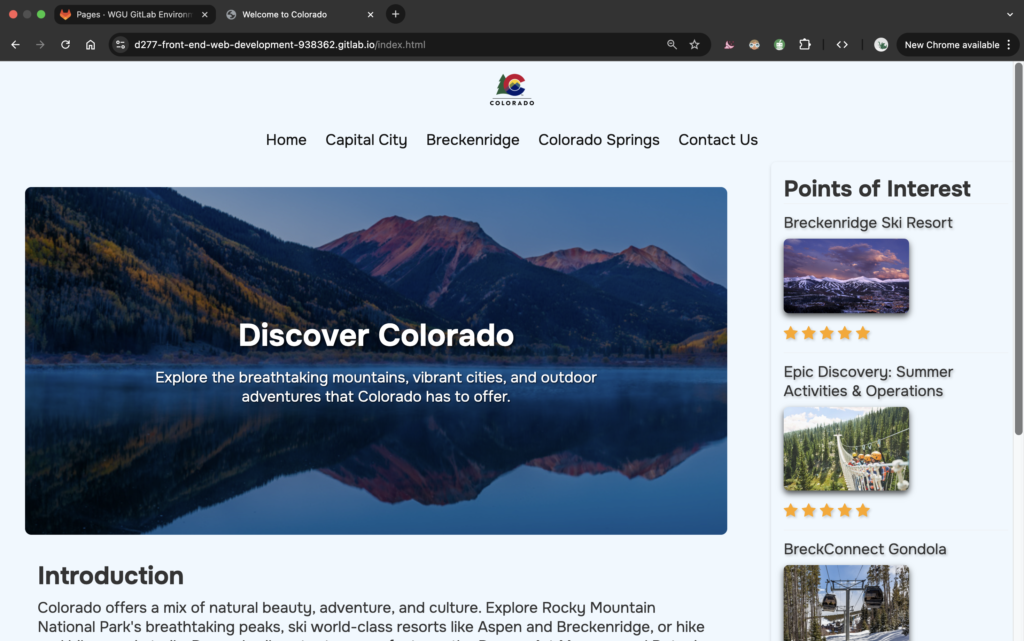Open the zoom magnifier in address bar
Screen dimensions: 1024x641
pyautogui.click(x=672, y=45)
